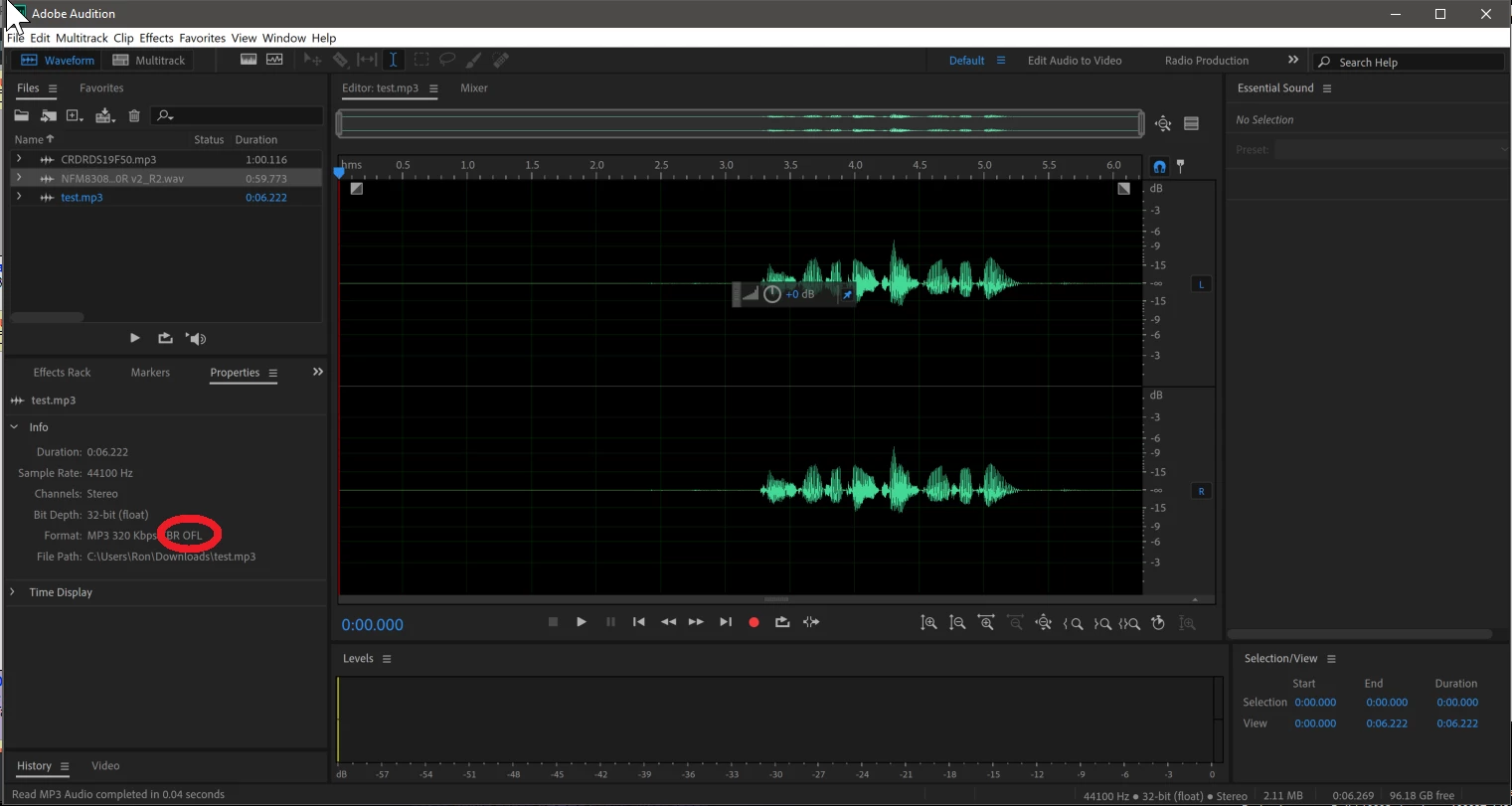Click the Play button in transport
The image size is (1512, 806).
(x=582, y=622)
